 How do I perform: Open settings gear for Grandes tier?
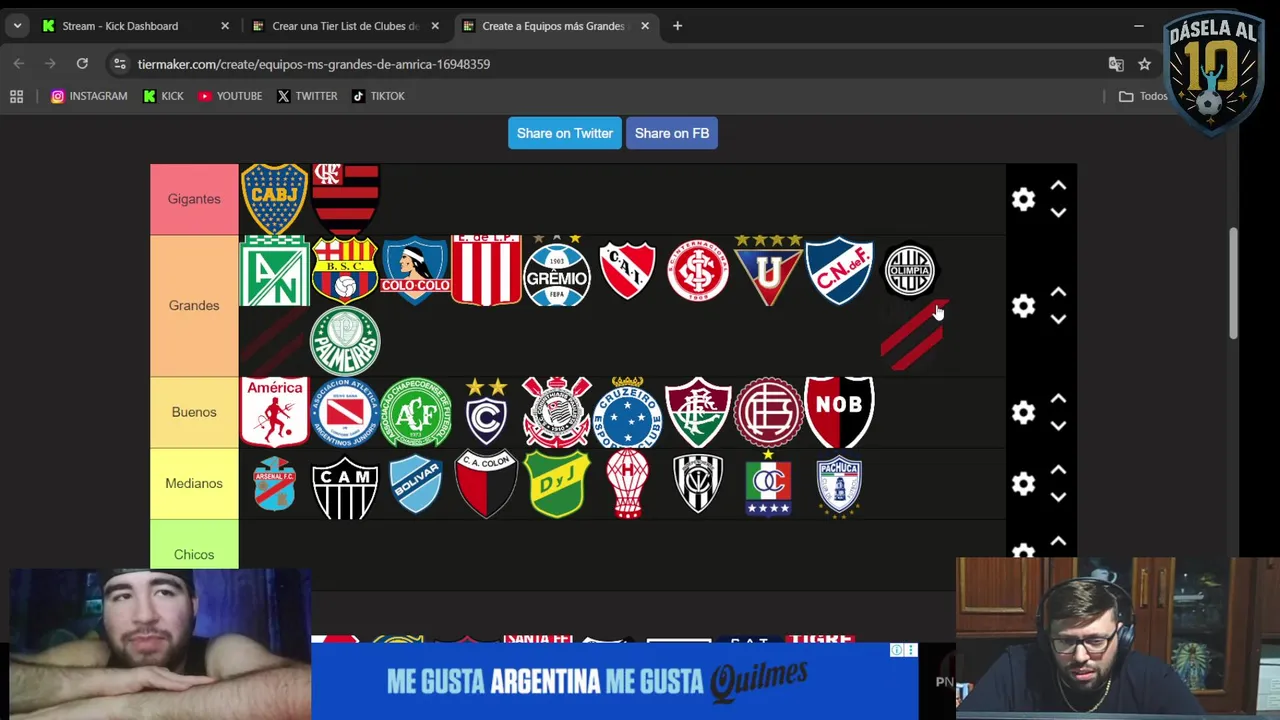(1023, 306)
